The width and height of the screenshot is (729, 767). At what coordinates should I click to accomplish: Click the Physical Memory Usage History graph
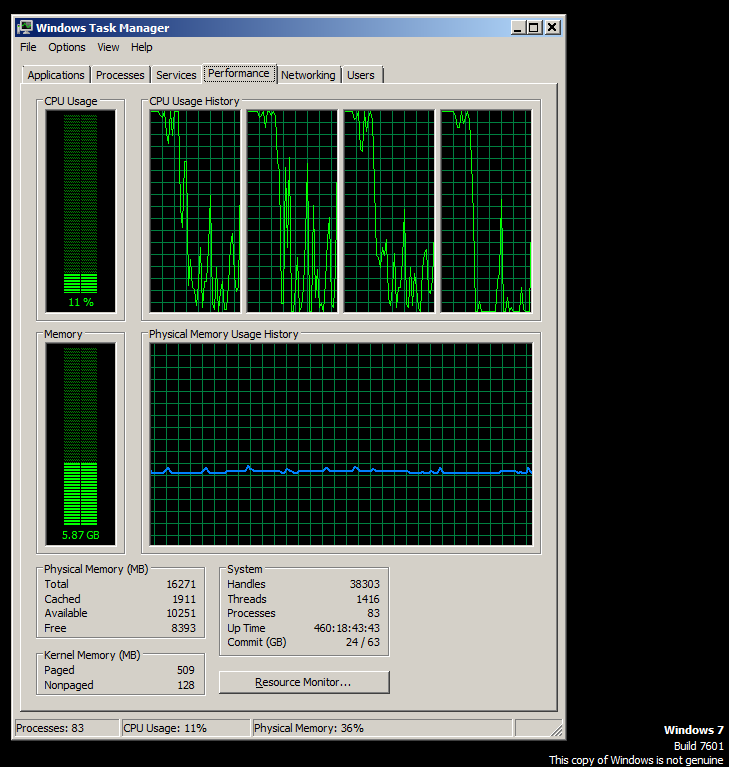tap(341, 444)
